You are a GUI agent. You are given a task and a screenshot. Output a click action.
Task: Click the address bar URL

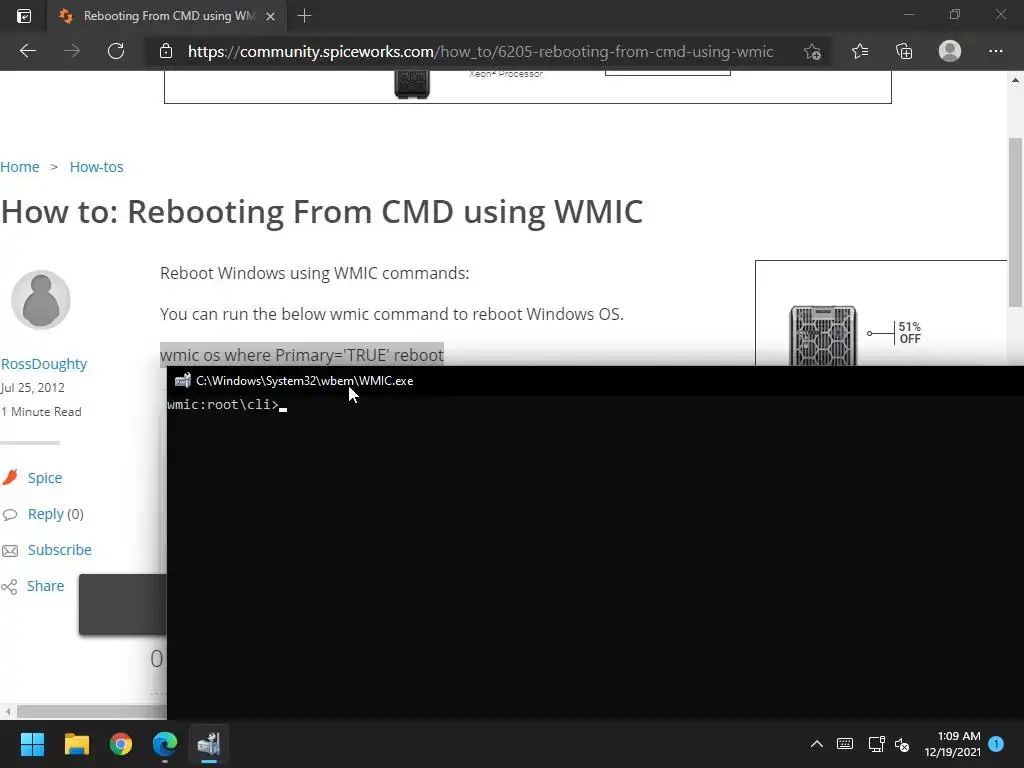(480, 52)
